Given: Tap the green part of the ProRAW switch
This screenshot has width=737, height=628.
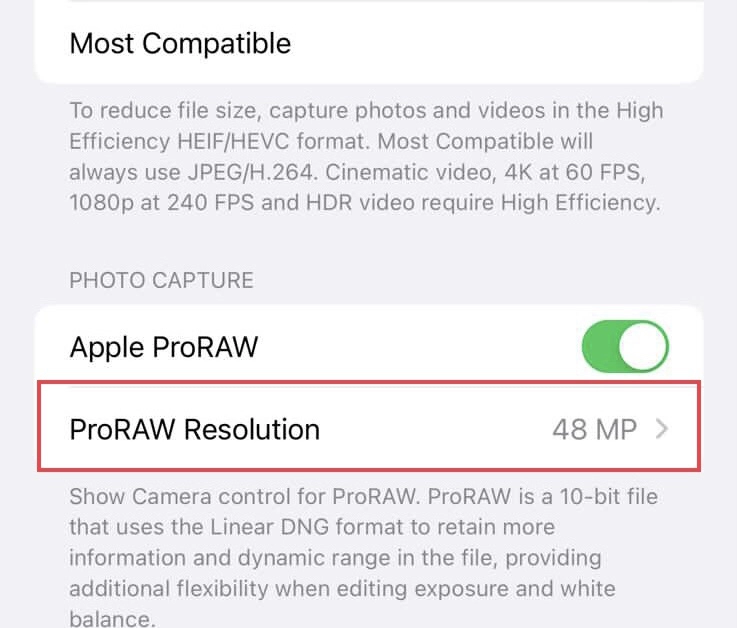Looking at the screenshot, I should point(600,346).
